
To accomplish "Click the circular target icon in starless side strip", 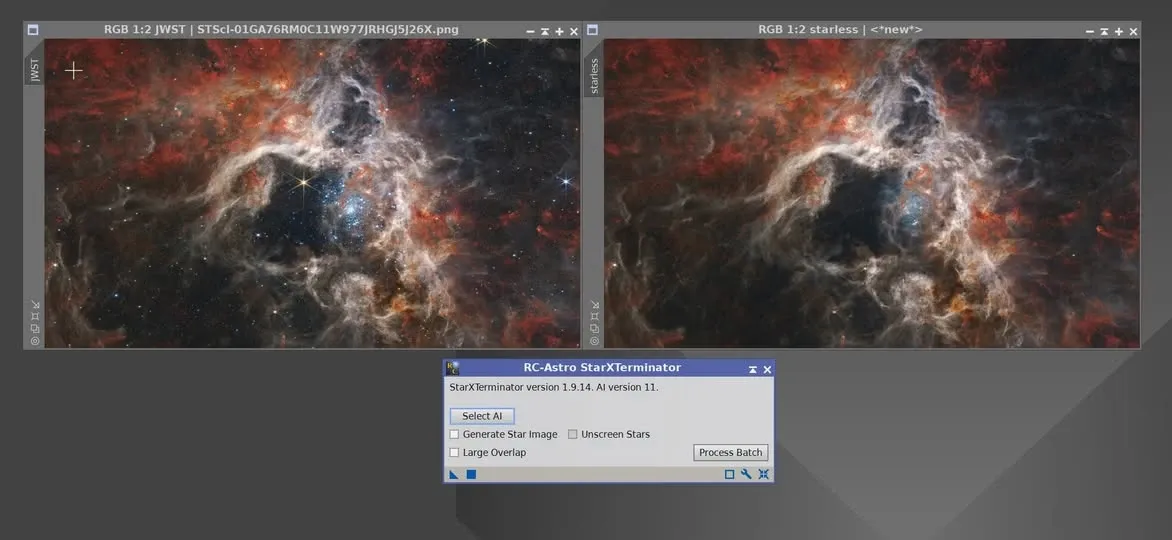I will (x=594, y=341).
